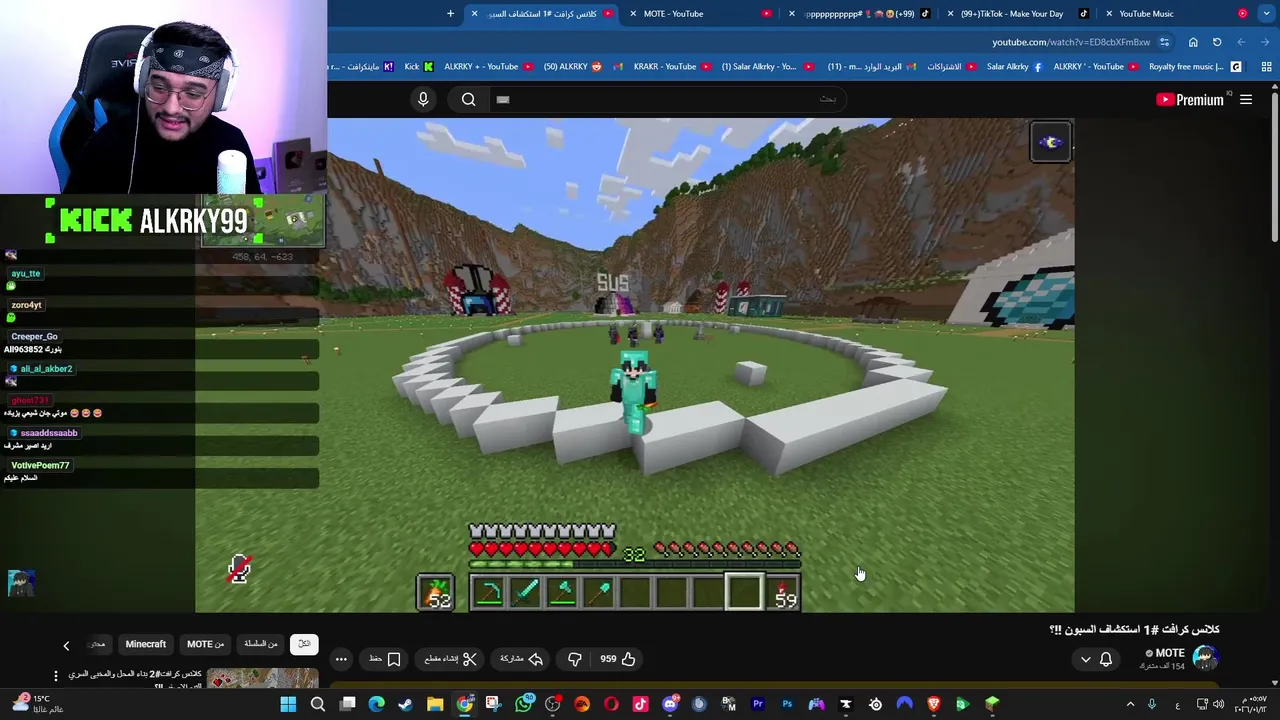Click the YouTube voice search microphone

pyautogui.click(x=423, y=99)
